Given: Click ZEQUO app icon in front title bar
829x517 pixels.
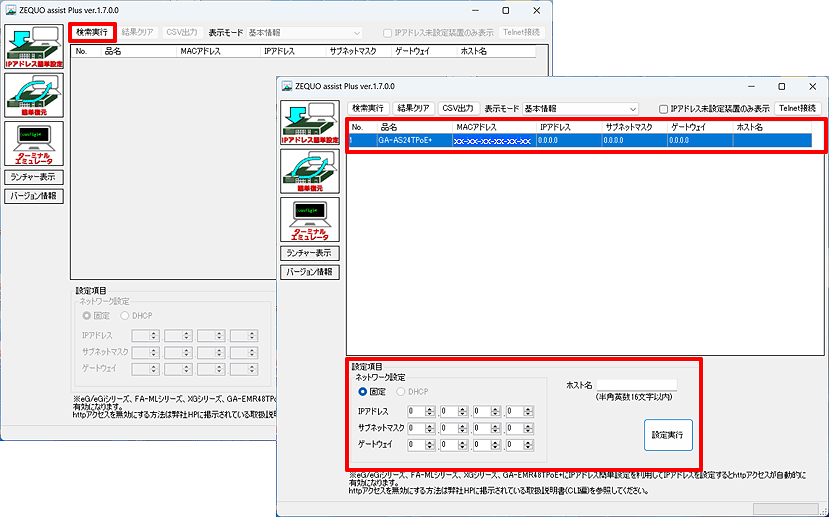Looking at the screenshot, I should (287, 86).
